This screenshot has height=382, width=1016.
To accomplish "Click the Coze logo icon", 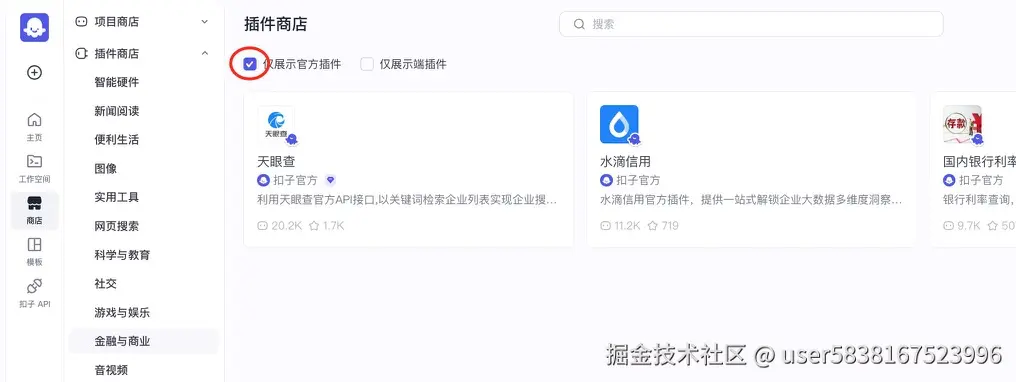I will pyautogui.click(x=34, y=27).
